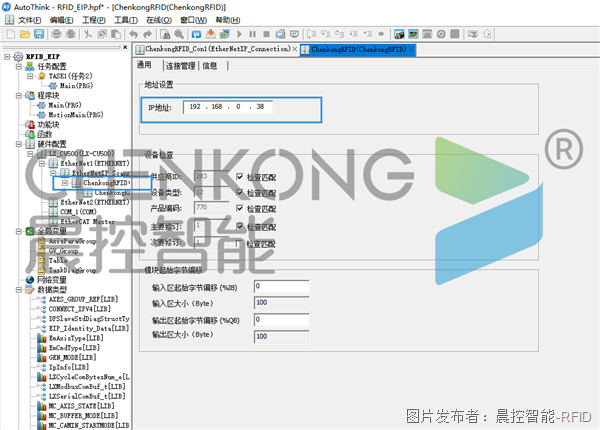Screen dimensions: 600x430
Task: Click the blue compile icon in toolbar
Action: coord(196,34)
